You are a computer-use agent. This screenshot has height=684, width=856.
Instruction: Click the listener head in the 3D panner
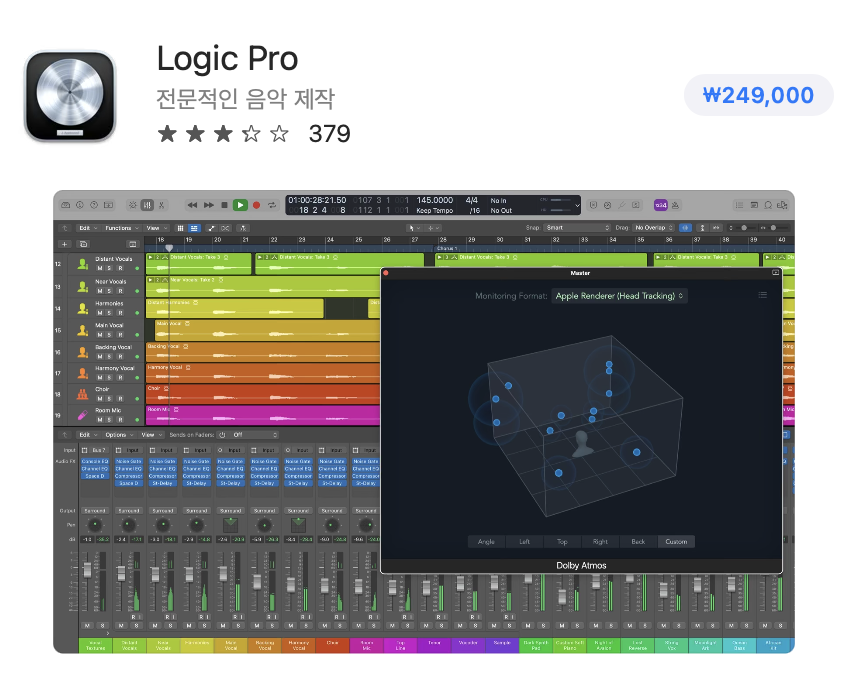582,444
